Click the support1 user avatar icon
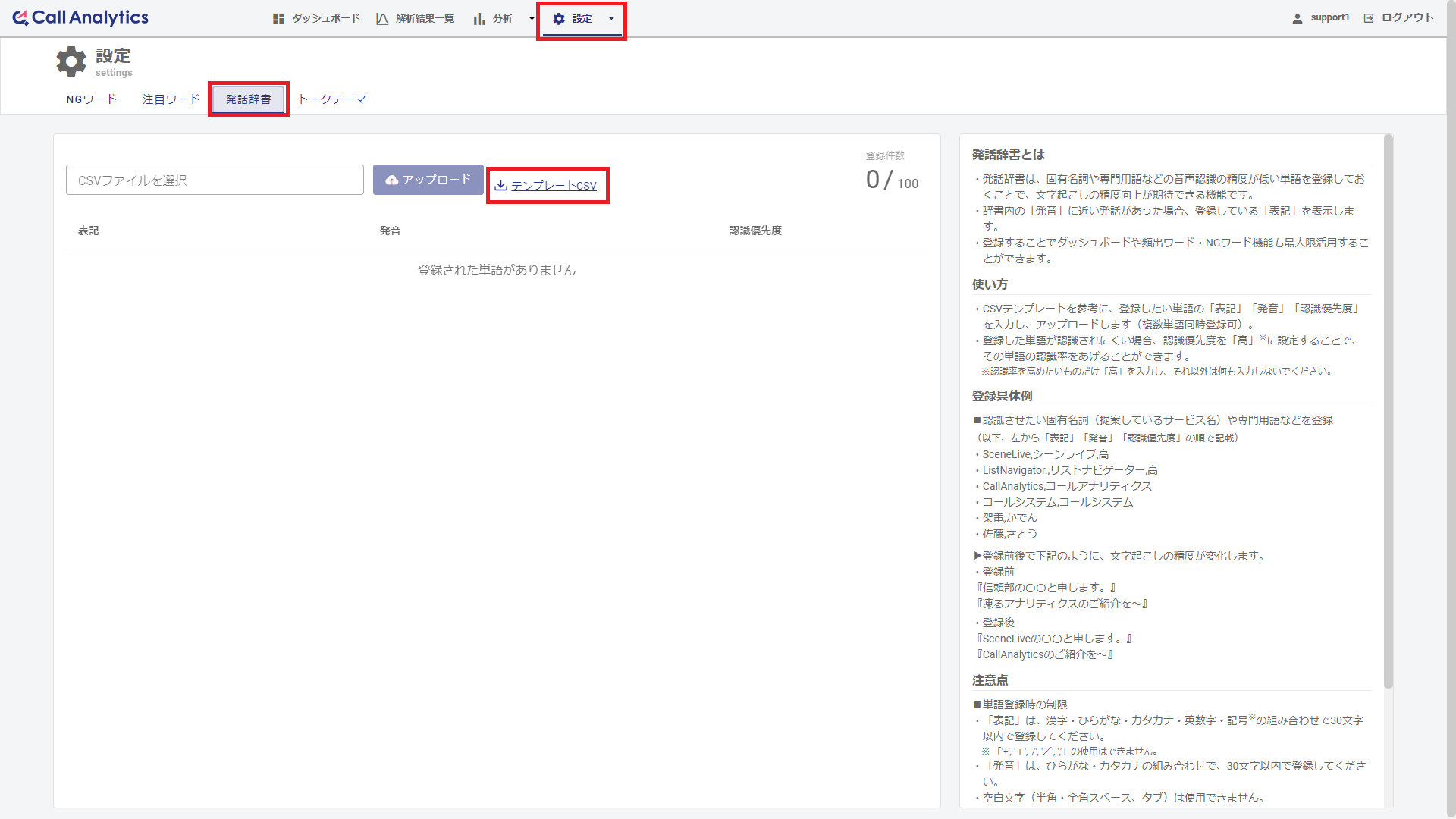This screenshot has height=819, width=1456. [x=1298, y=18]
